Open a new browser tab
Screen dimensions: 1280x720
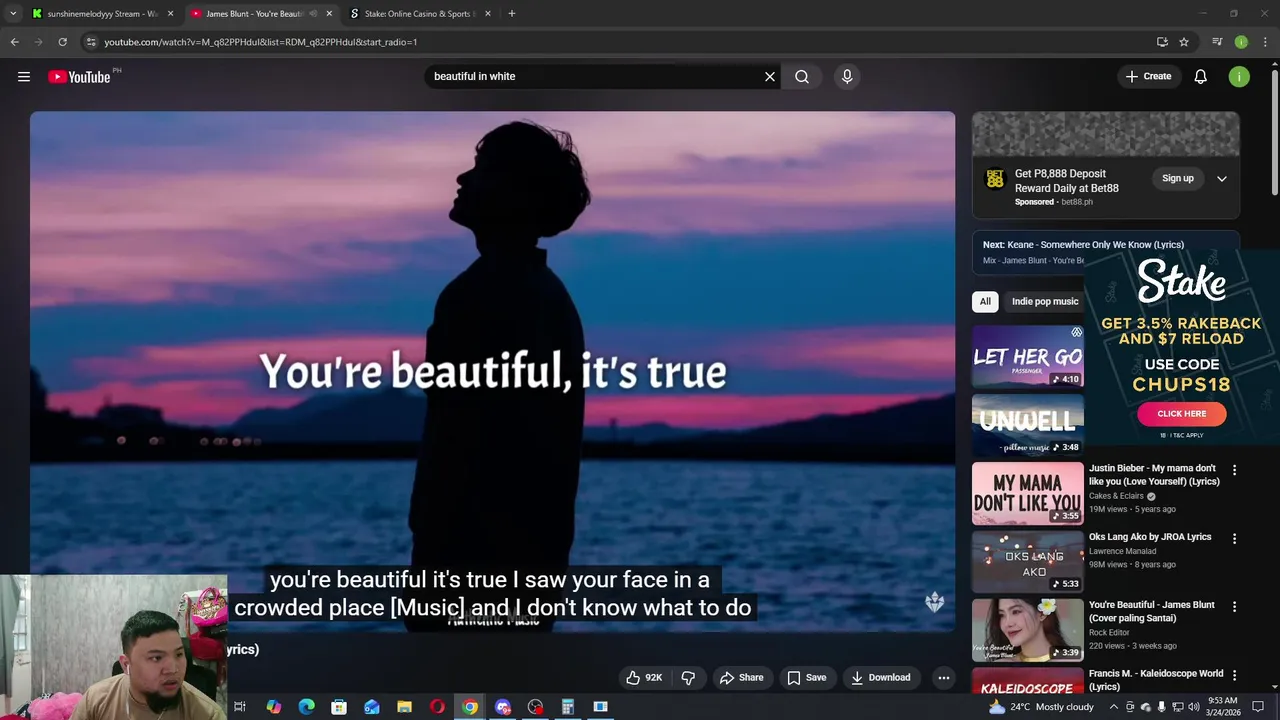point(512,14)
